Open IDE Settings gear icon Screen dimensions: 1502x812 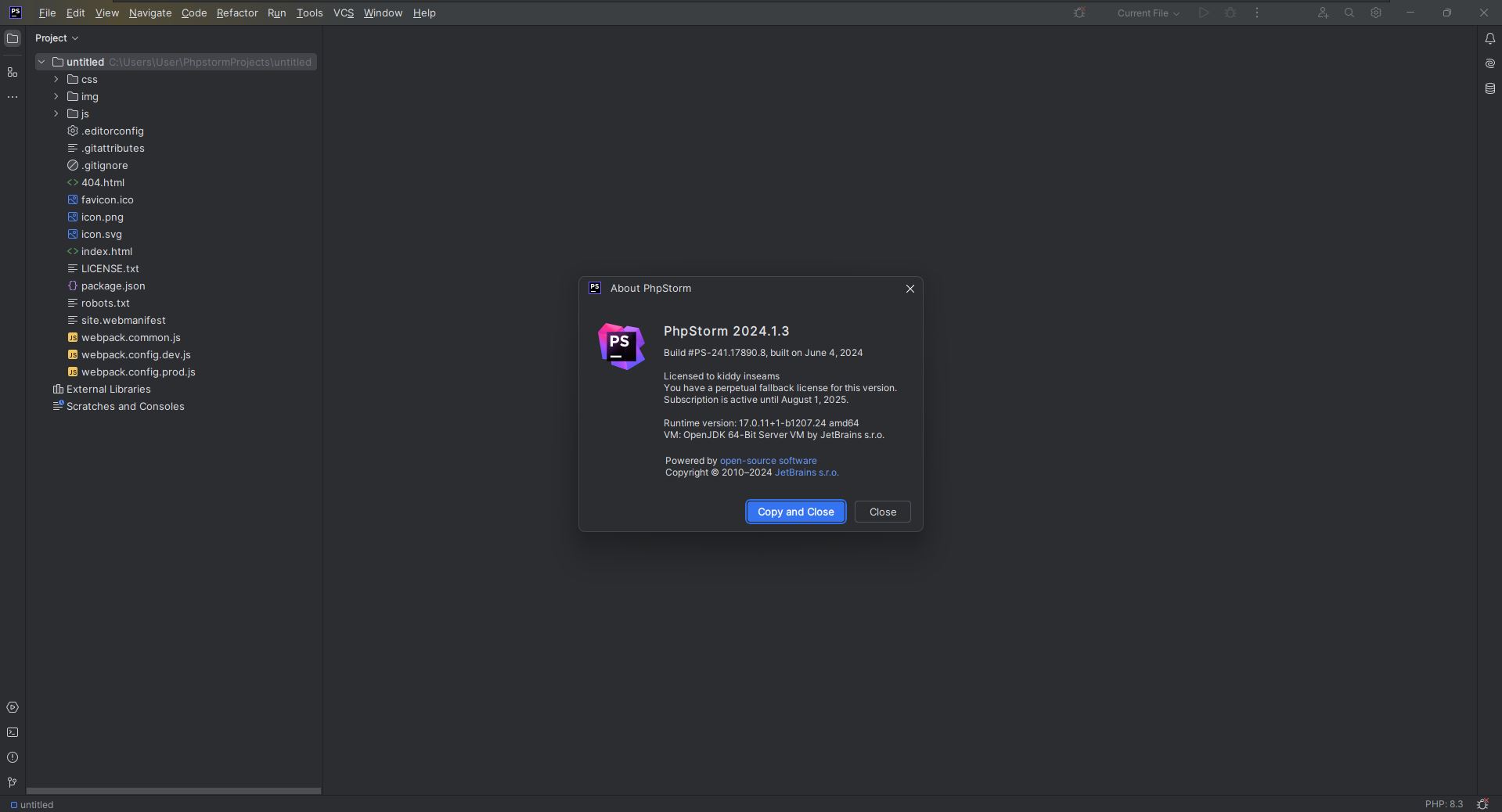(x=1376, y=13)
